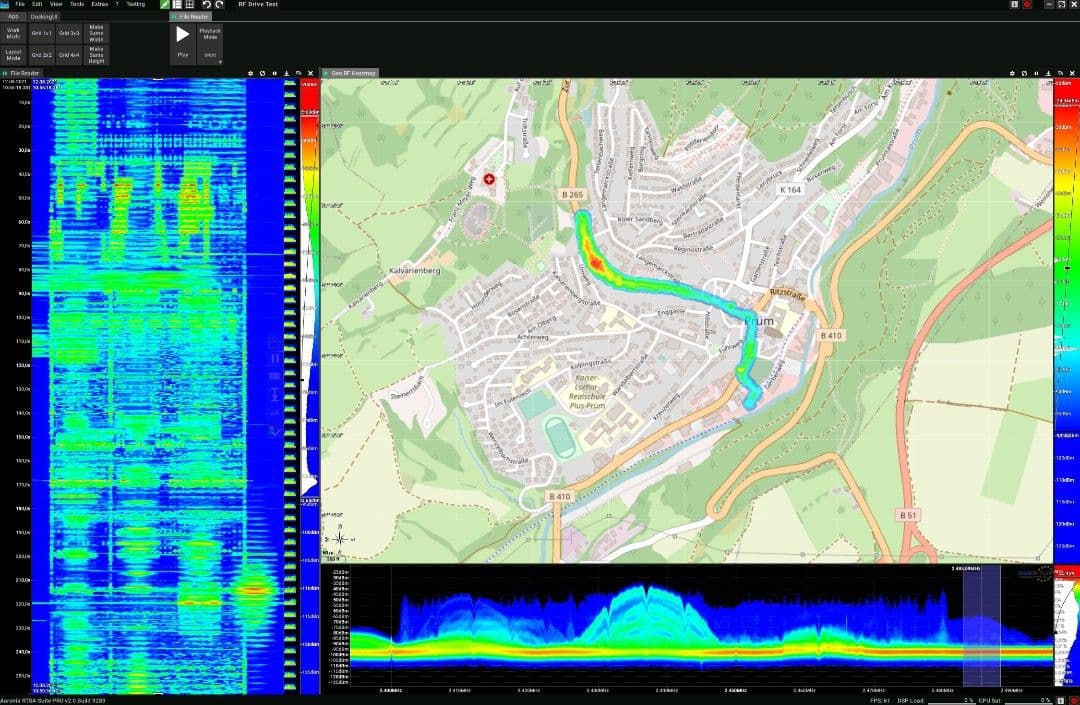Click the status bar red record icon
Image resolution: width=1080 pixels, height=705 pixels.
[x=1072, y=700]
